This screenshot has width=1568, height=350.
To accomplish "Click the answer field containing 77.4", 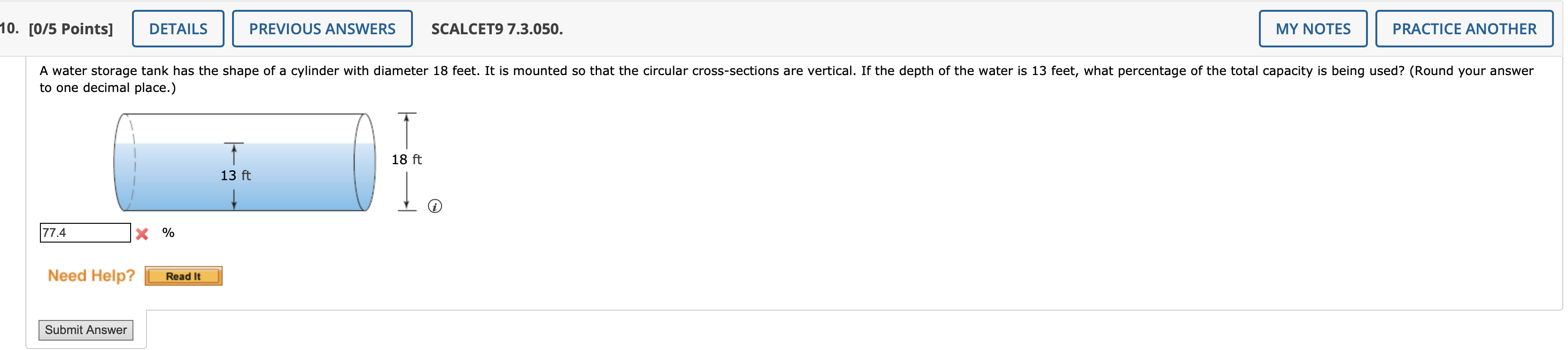I will [x=85, y=233].
